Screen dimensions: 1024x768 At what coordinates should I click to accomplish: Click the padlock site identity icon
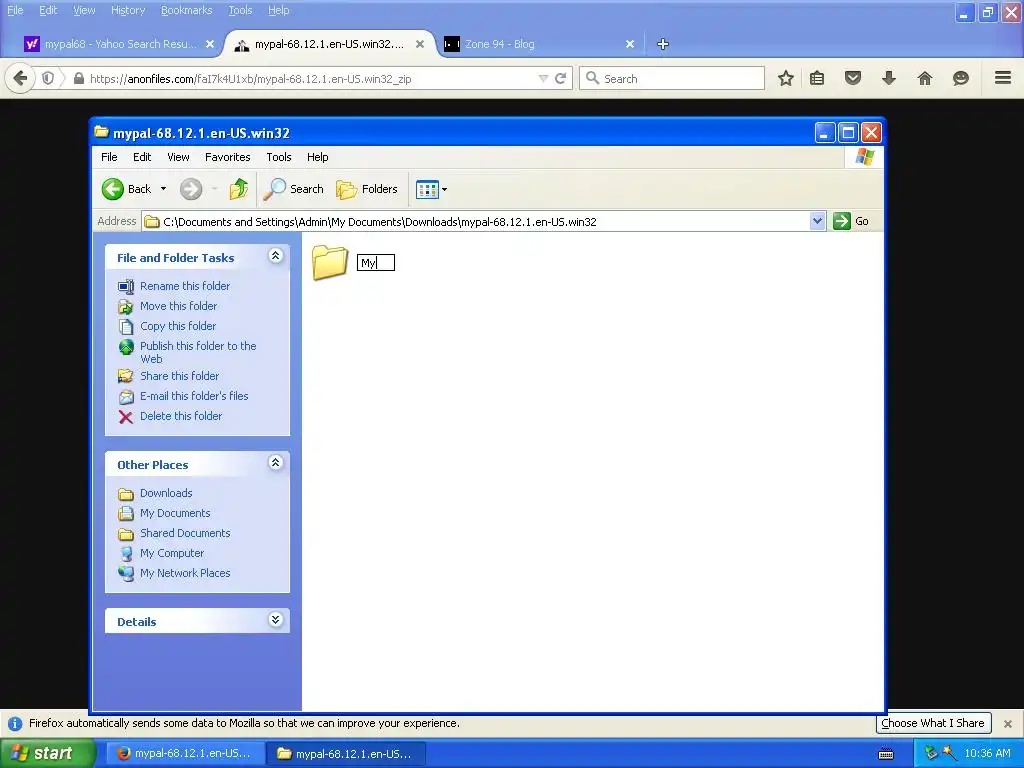click(79, 78)
